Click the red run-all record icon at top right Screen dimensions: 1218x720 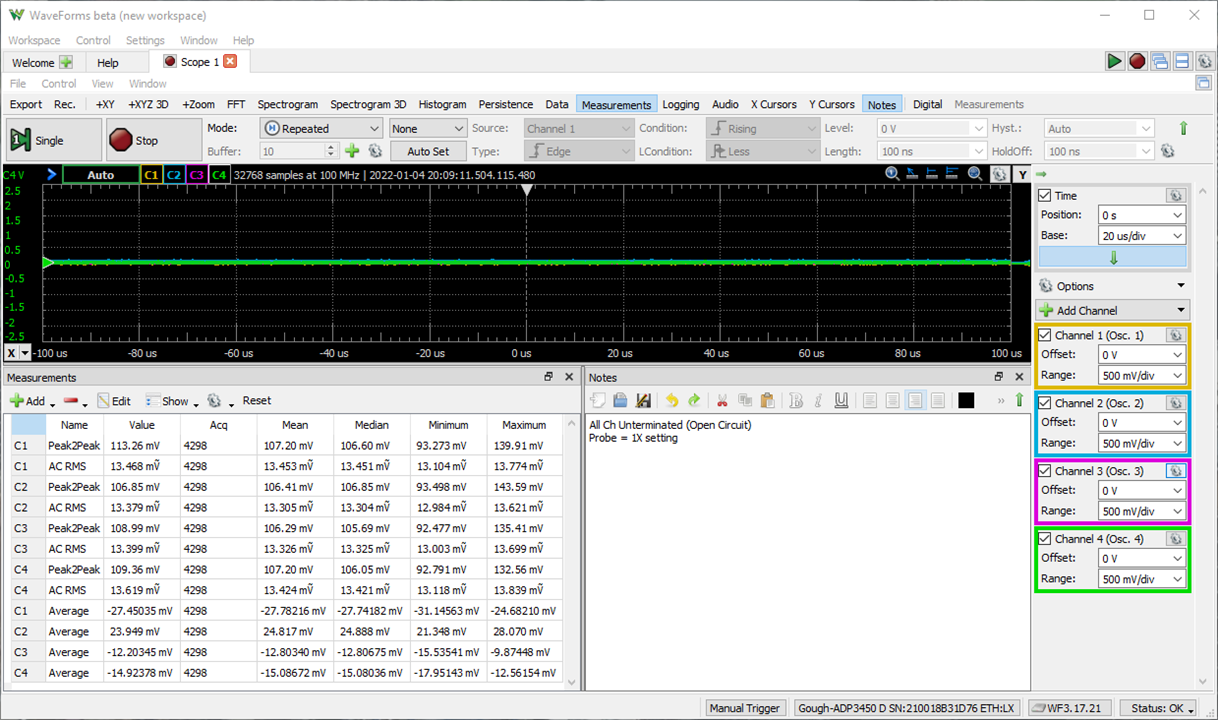point(1137,61)
